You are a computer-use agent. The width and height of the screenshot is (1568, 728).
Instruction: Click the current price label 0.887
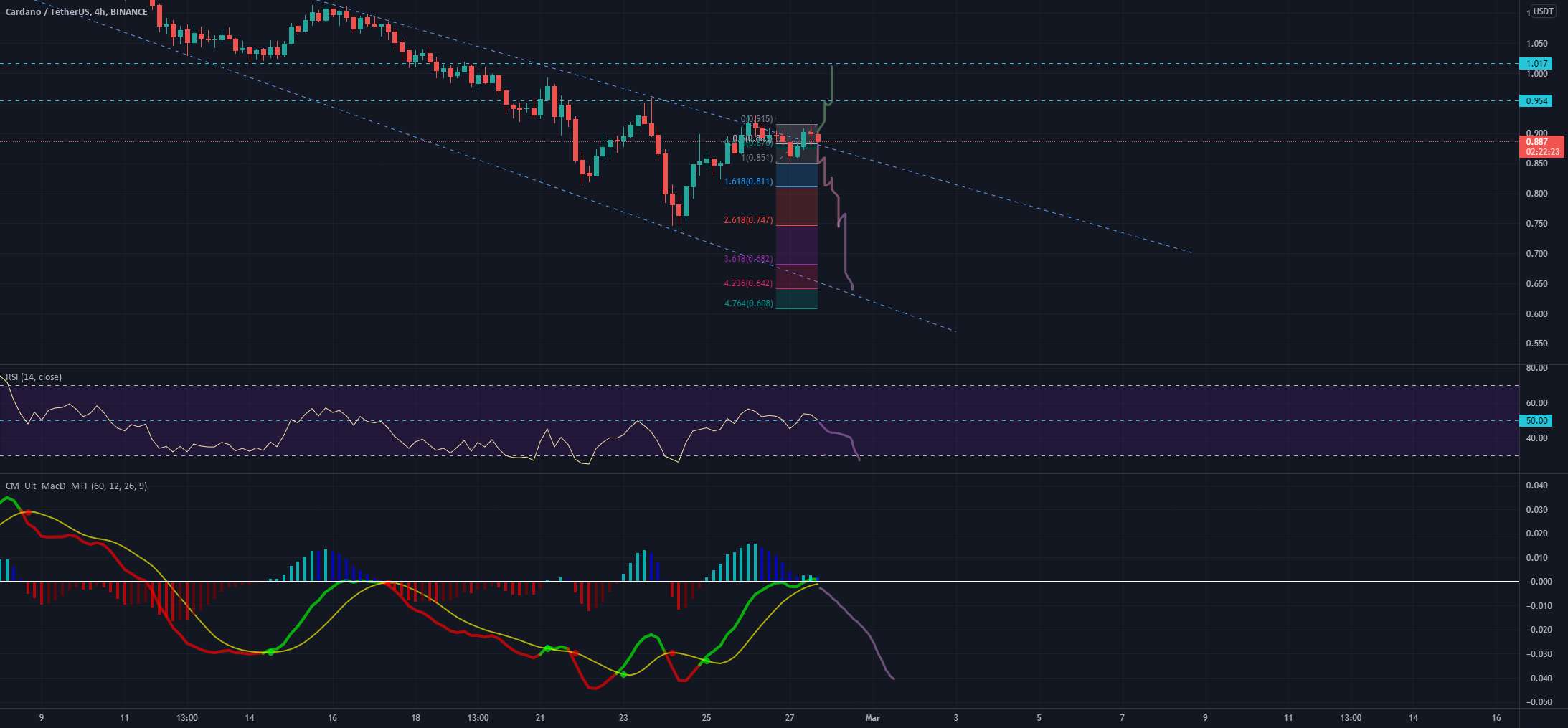tap(1536, 142)
